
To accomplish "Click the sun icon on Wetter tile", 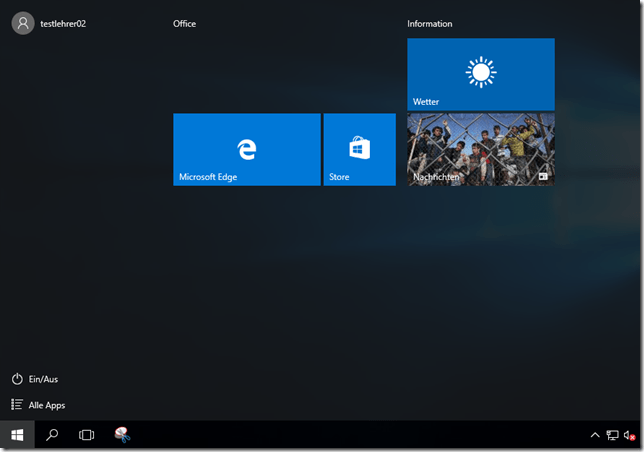I will (x=481, y=71).
